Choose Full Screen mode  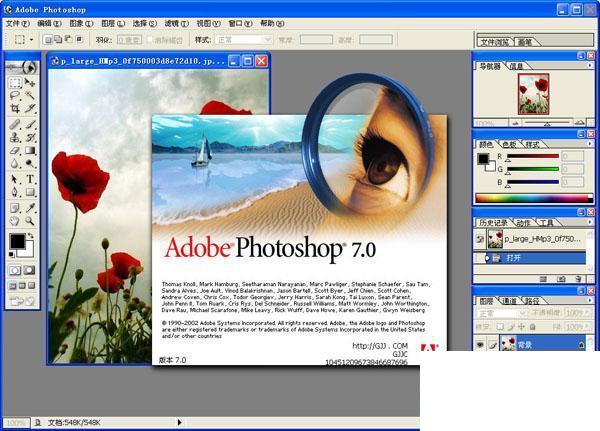click(32, 286)
